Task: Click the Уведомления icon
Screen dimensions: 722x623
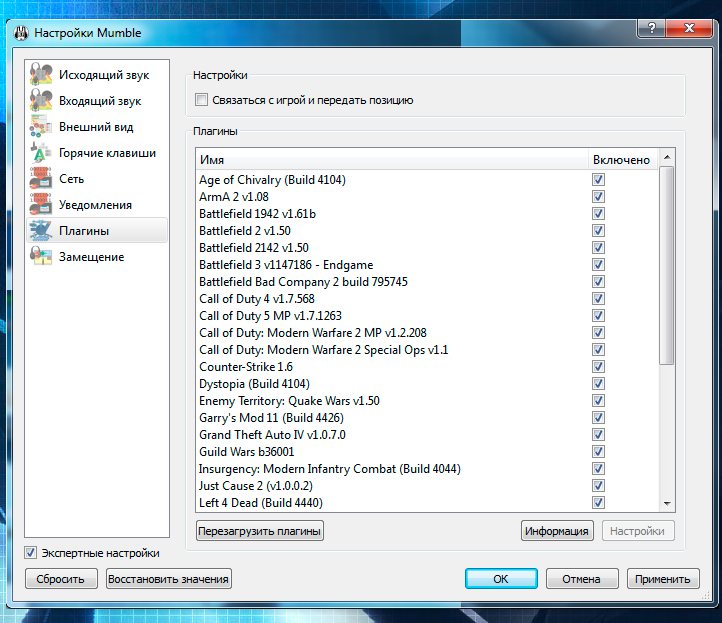Action: pyautogui.click(x=41, y=204)
